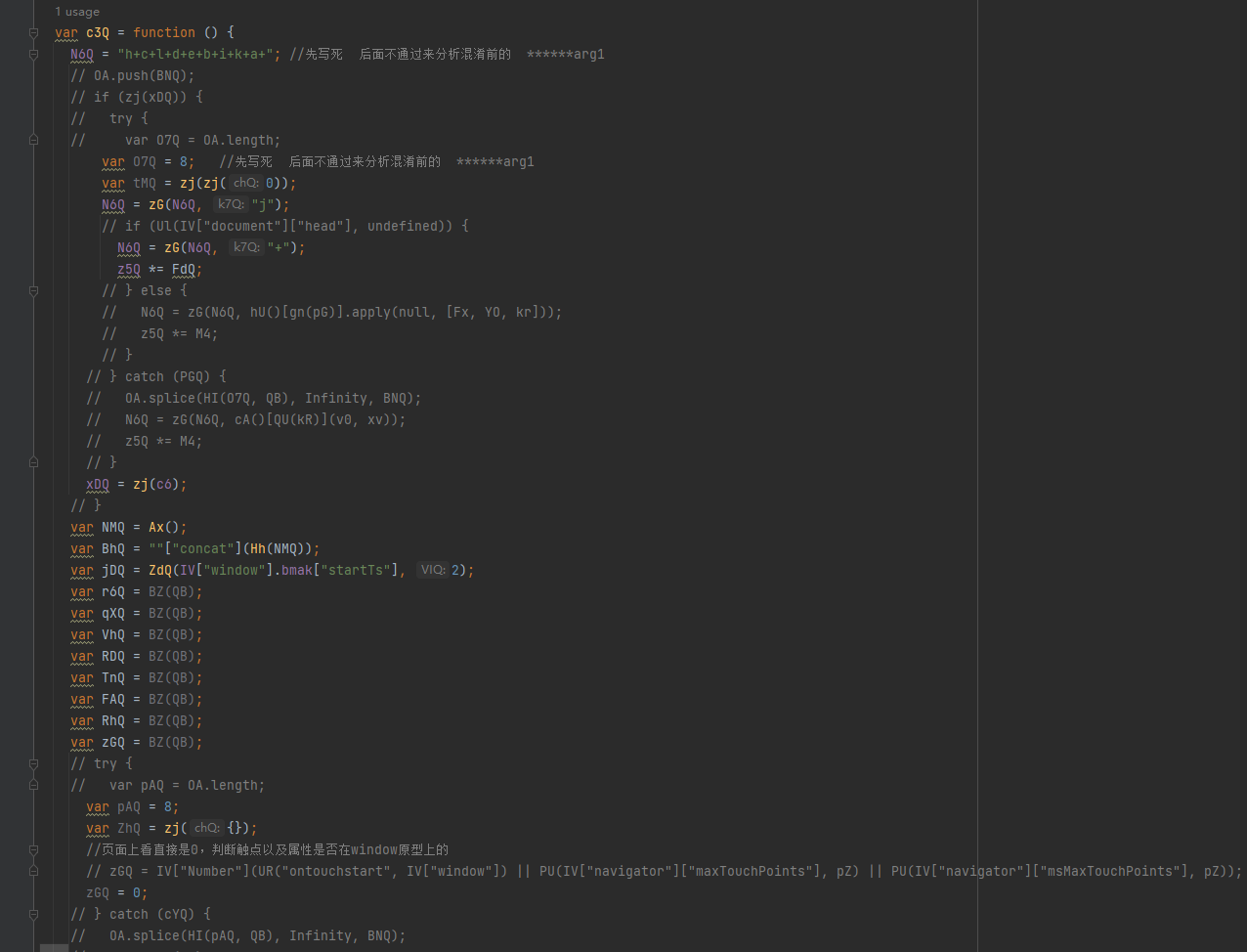Screen dimensions: 1247x952
Task: Click the line 'var O7Q = 8;'
Action: [149, 161]
